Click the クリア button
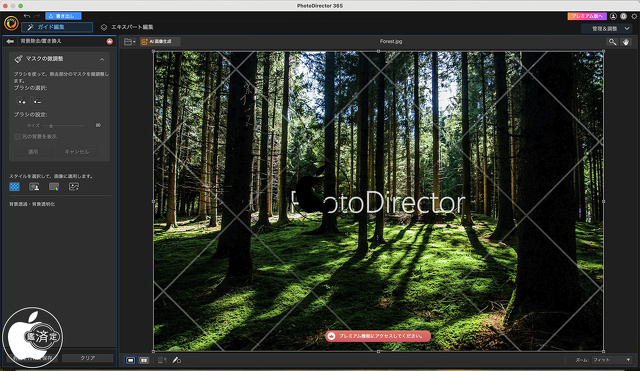Viewport: 640px width, 371px height. point(88,358)
